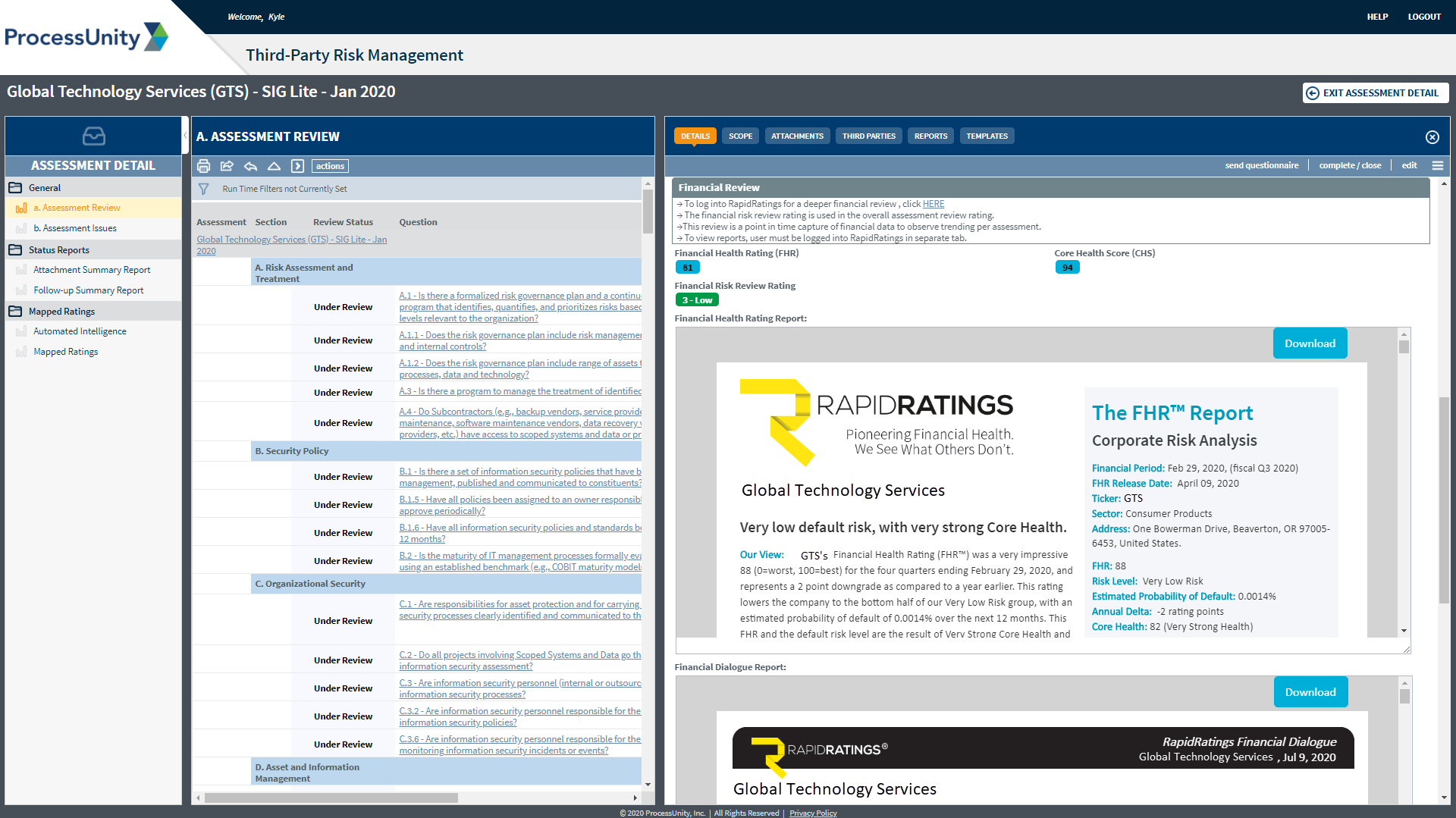Click chart icon beside the Mapped Ratings report item

pos(21,352)
